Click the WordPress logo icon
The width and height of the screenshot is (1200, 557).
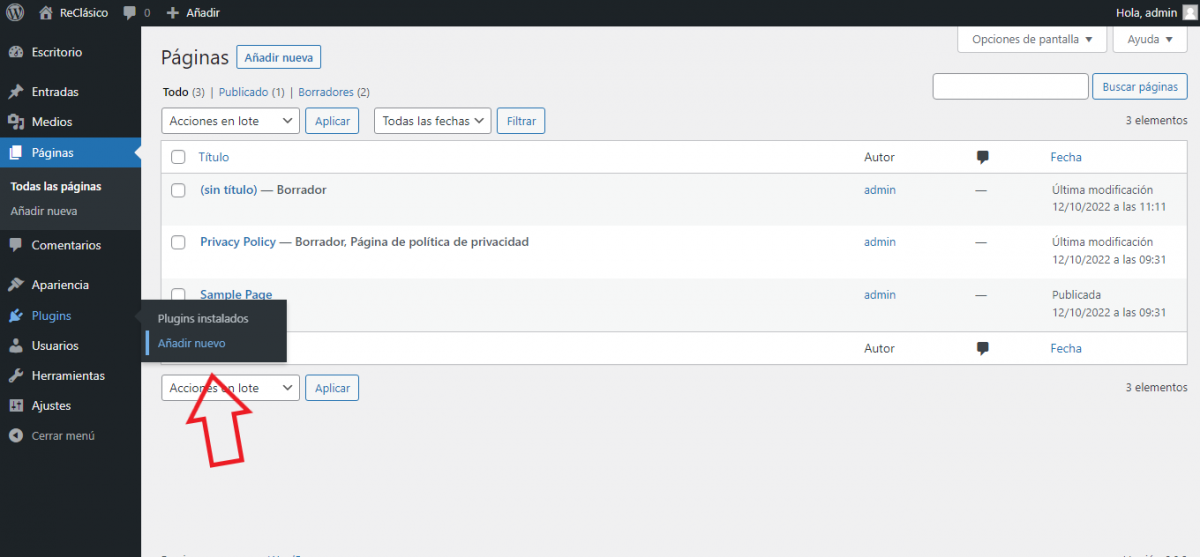click(15, 13)
